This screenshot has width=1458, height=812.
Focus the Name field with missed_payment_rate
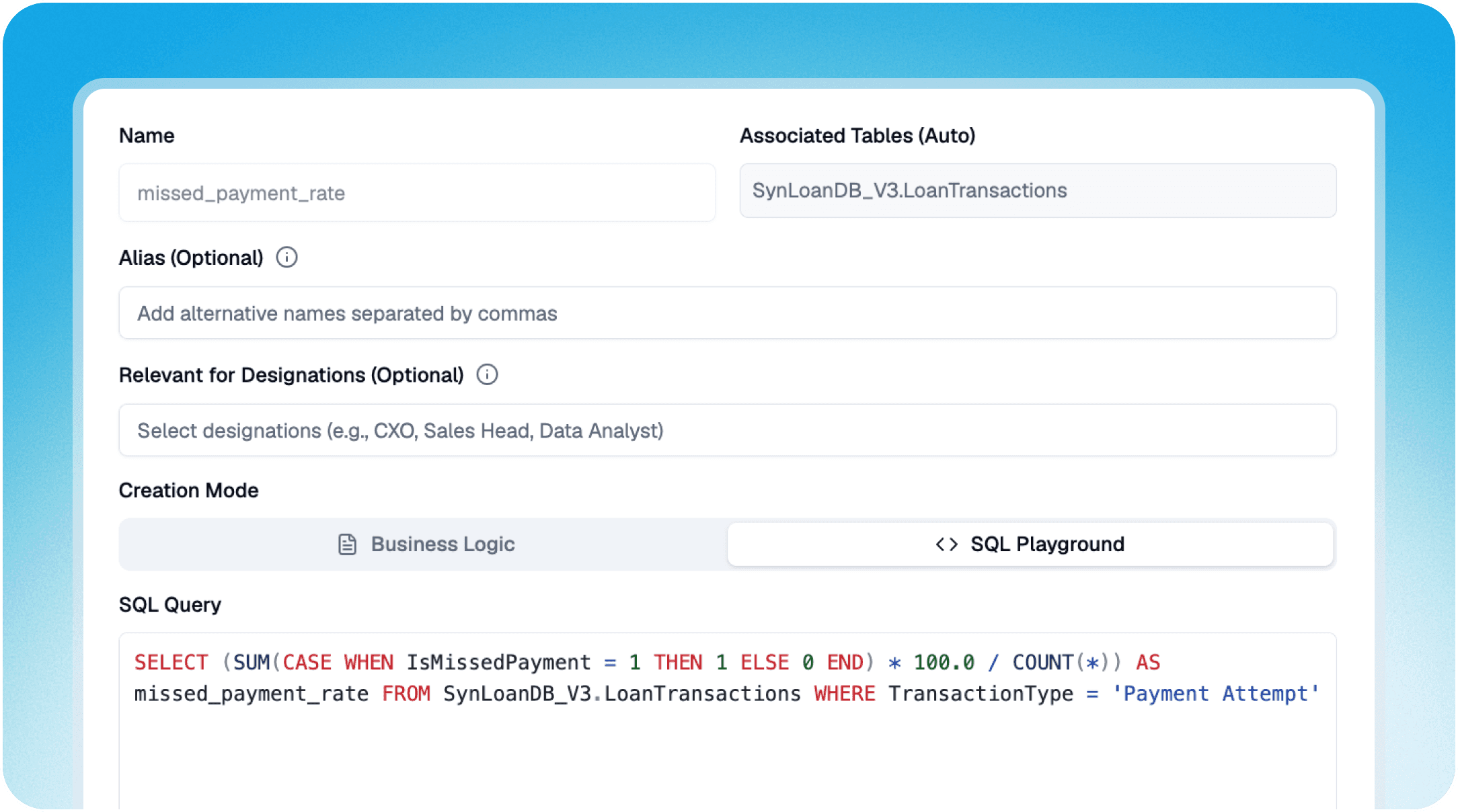[x=417, y=193]
